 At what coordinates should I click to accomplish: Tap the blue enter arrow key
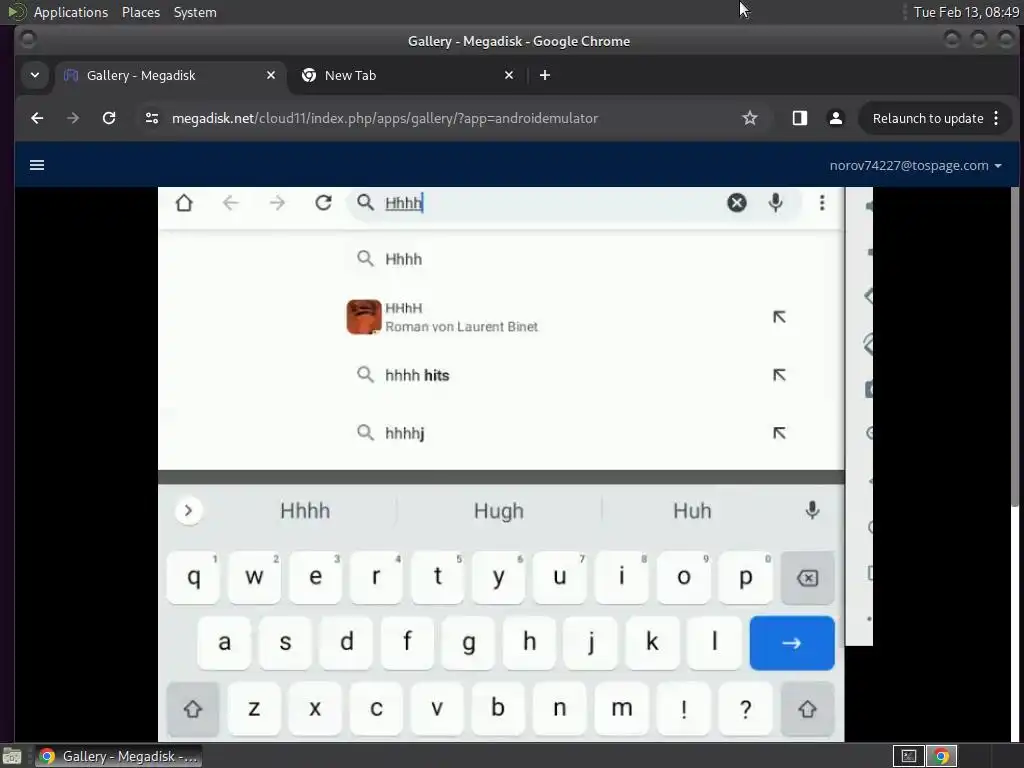tap(792, 643)
